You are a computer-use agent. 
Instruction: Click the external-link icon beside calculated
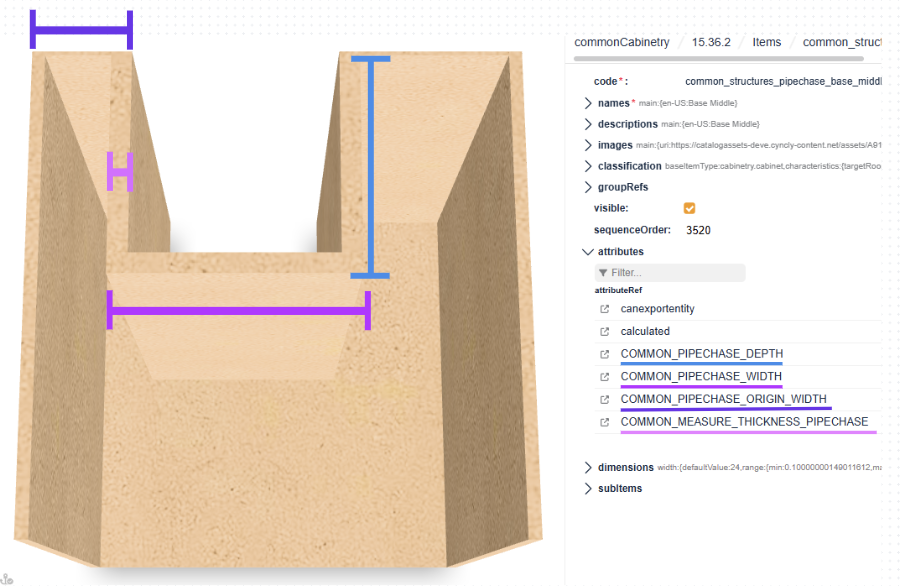click(604, 331)
